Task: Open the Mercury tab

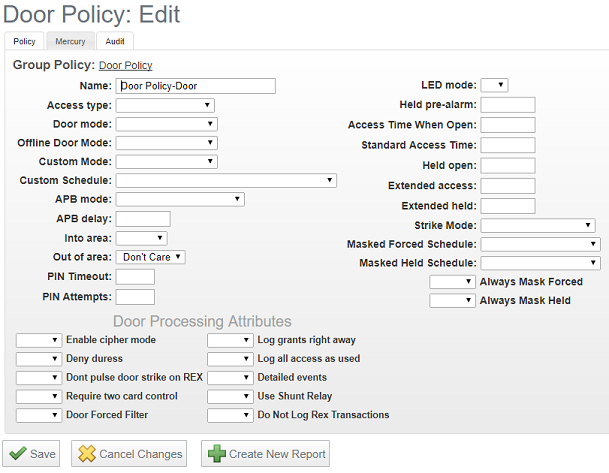Action: [x=70, y=41]
